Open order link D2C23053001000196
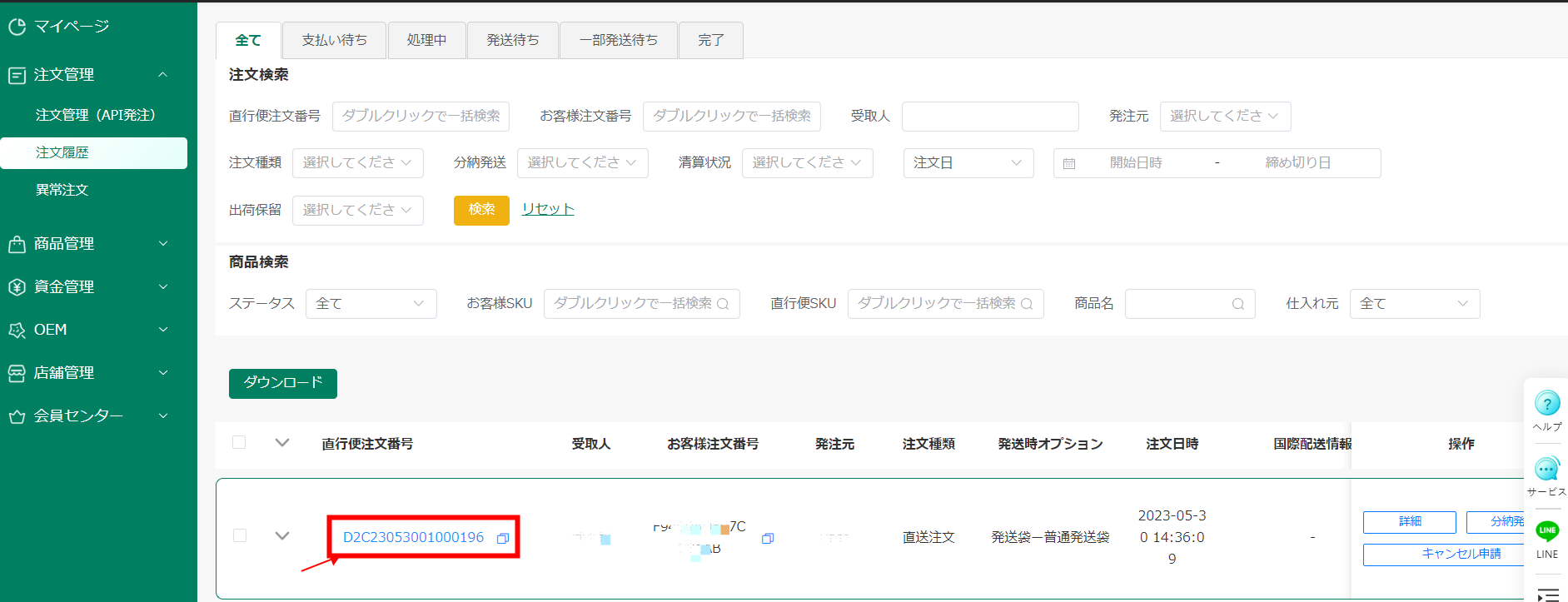Screen dimensions: 1568x602 pyautogui.click(x=413, y=538)
